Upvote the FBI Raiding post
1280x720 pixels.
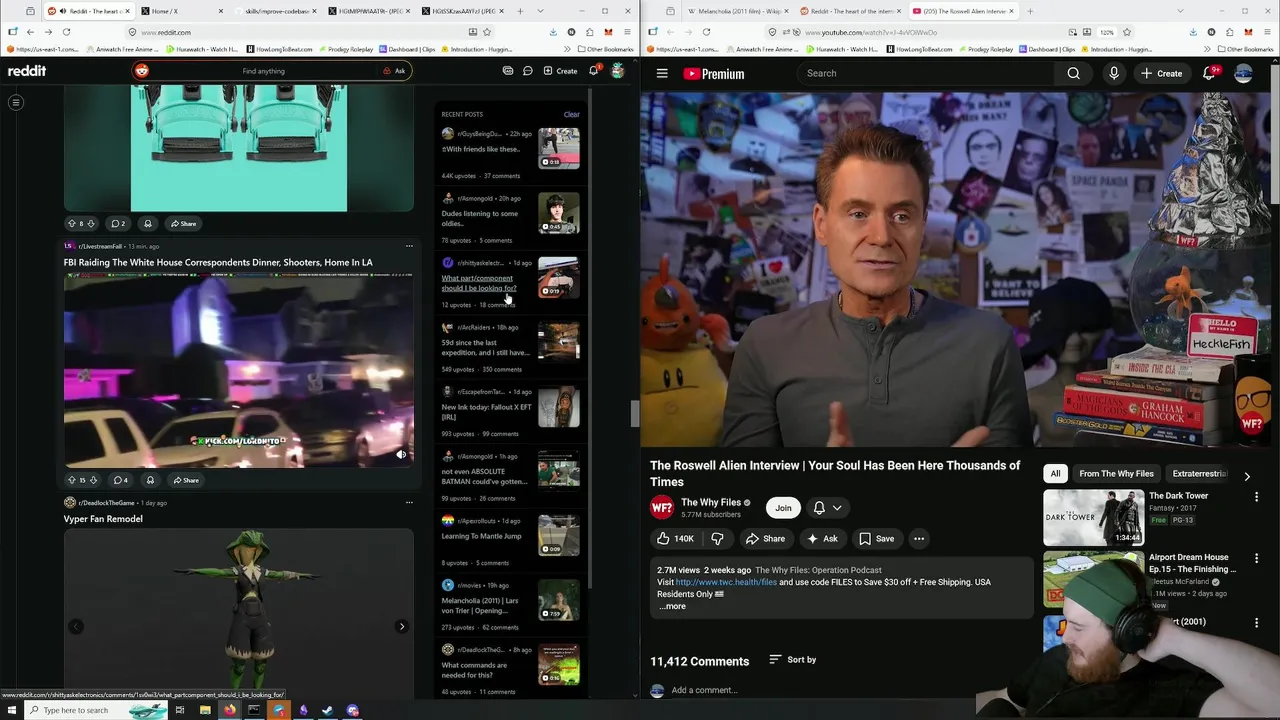coord(72,480)
